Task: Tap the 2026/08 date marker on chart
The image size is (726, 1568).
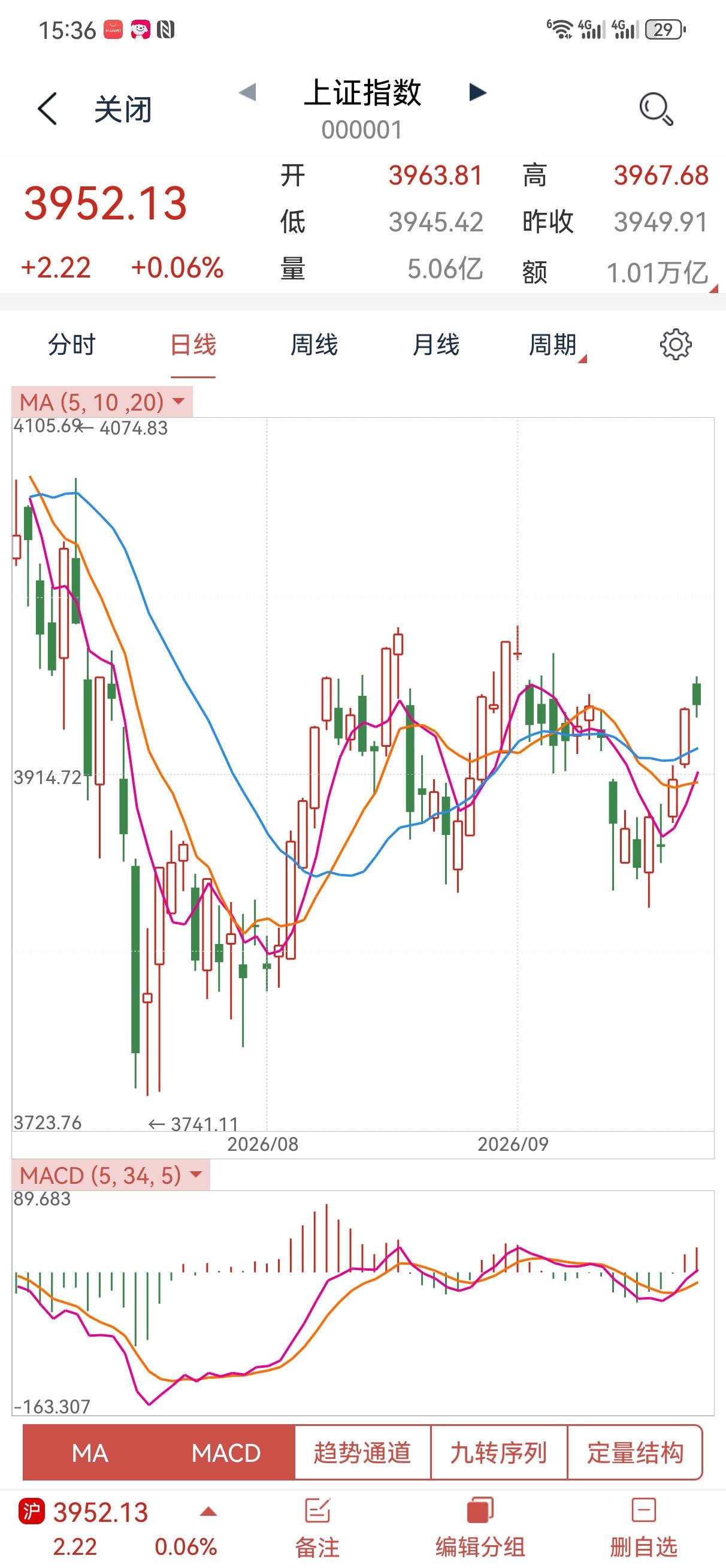Action: (x=263, y=1144)
